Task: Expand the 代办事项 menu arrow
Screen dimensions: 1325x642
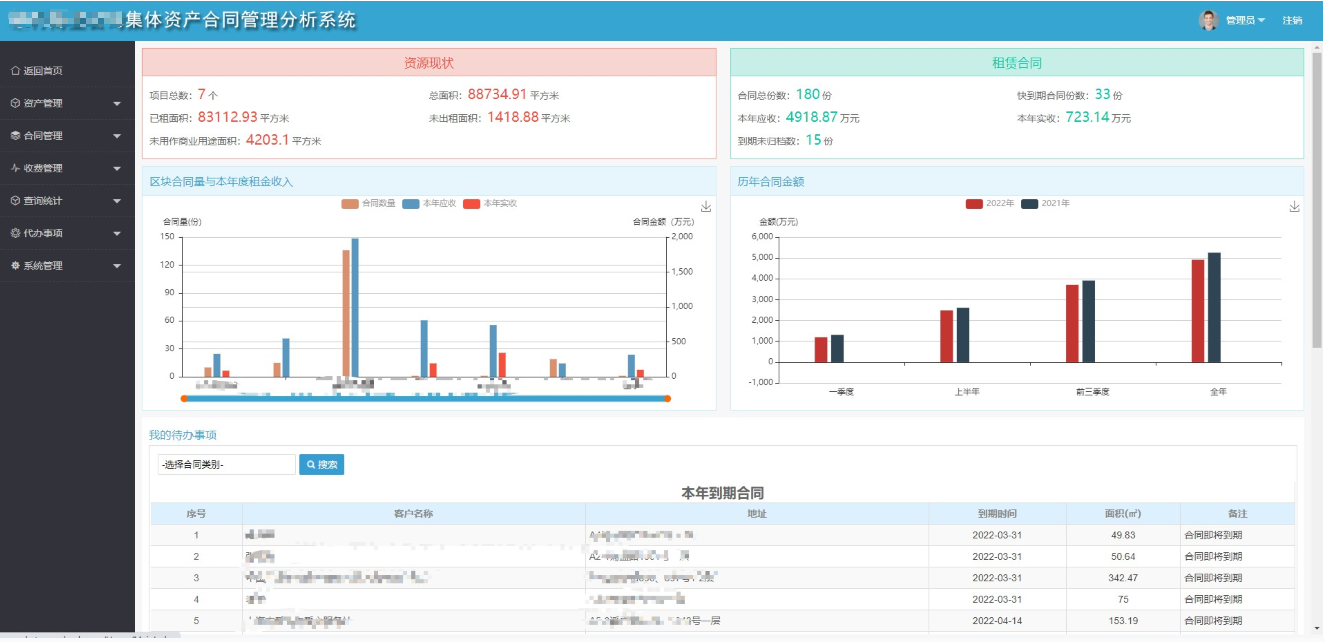Action: (x=117, y=234)
